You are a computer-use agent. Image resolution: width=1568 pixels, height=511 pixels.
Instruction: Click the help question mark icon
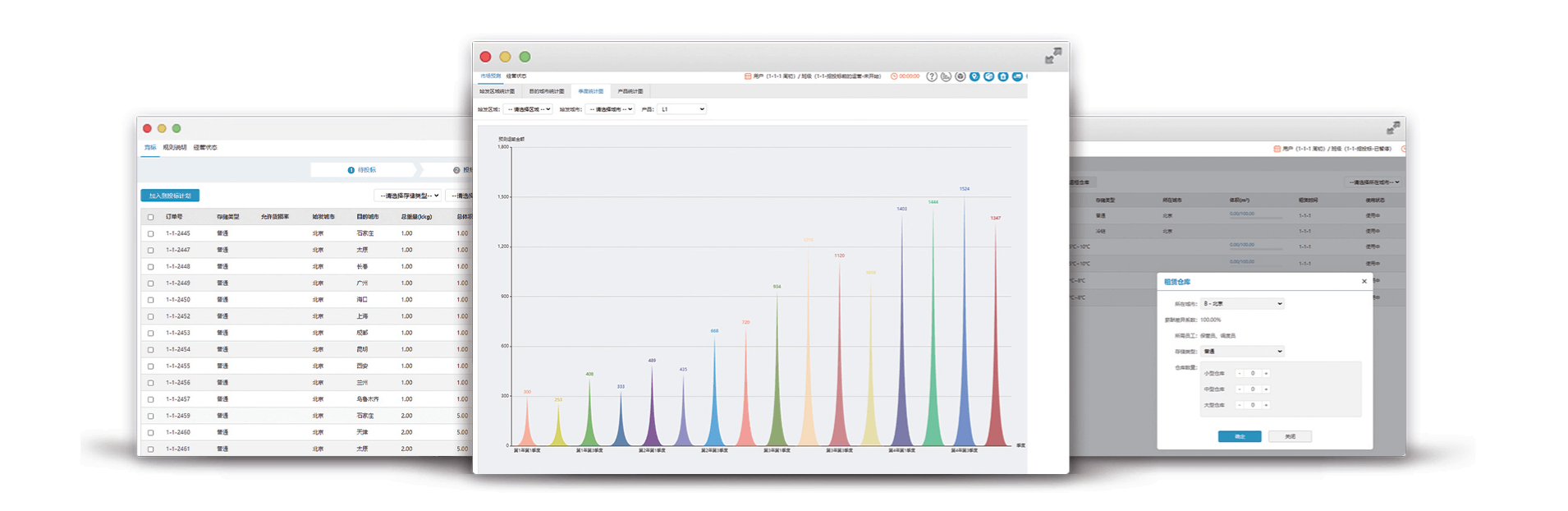coord(931,76)
